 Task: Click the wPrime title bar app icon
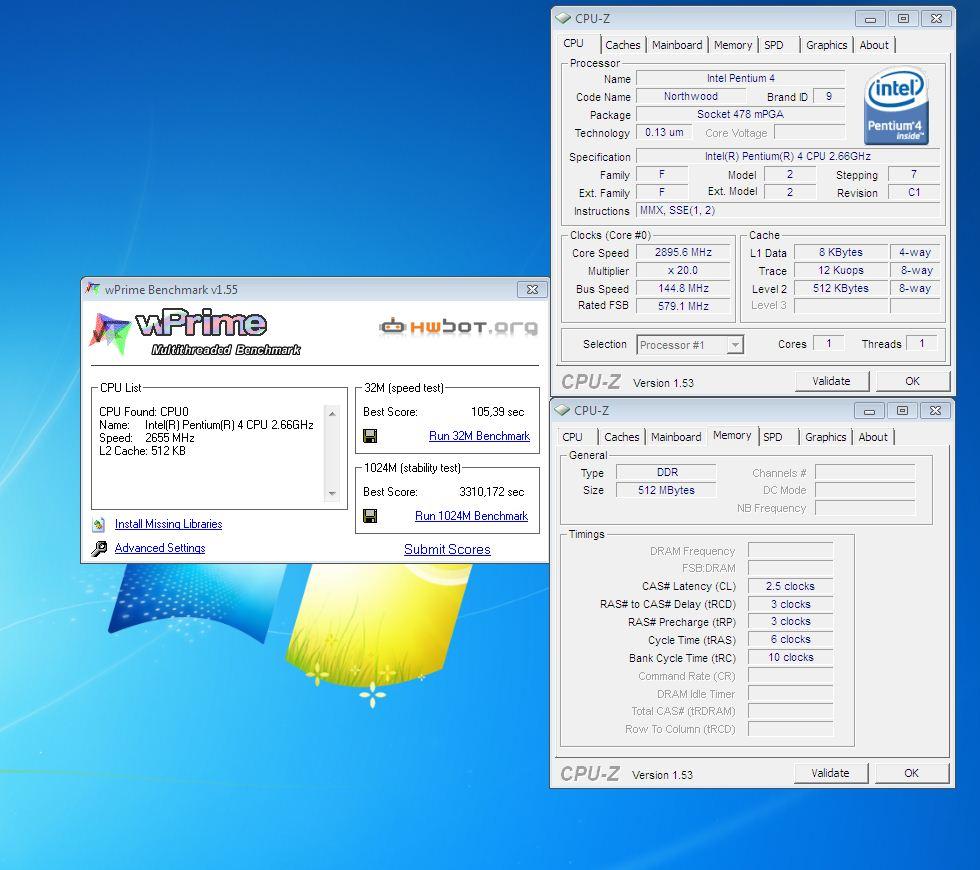click(92, 289)
